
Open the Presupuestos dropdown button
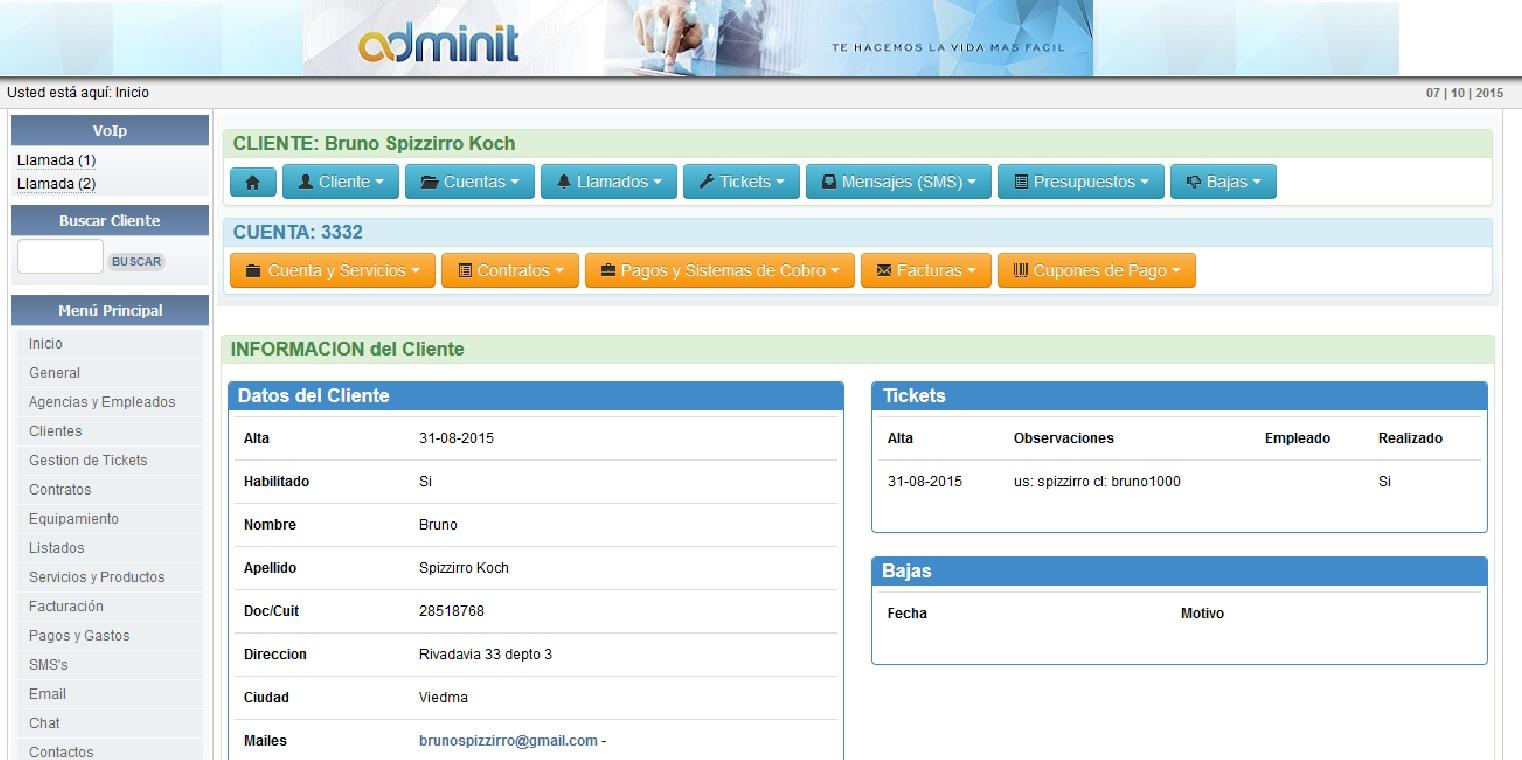tap(1081, 182)
